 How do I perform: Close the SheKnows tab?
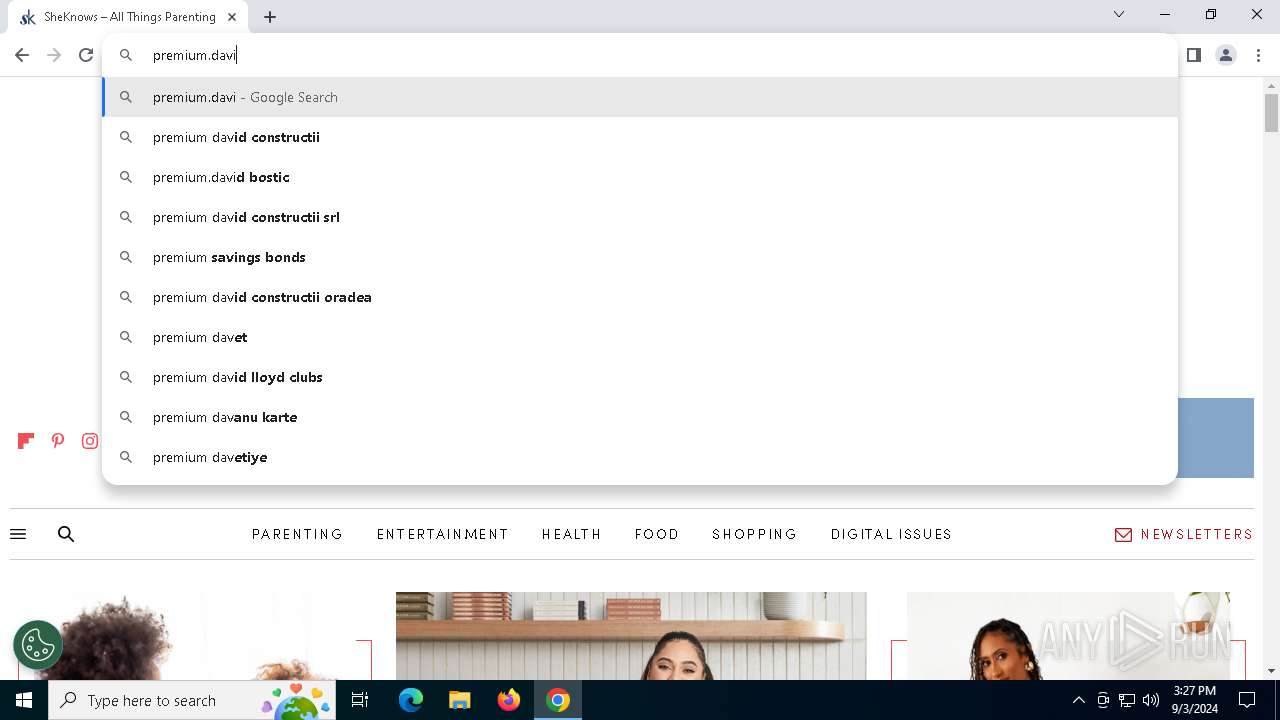click(x=232, y=17)
